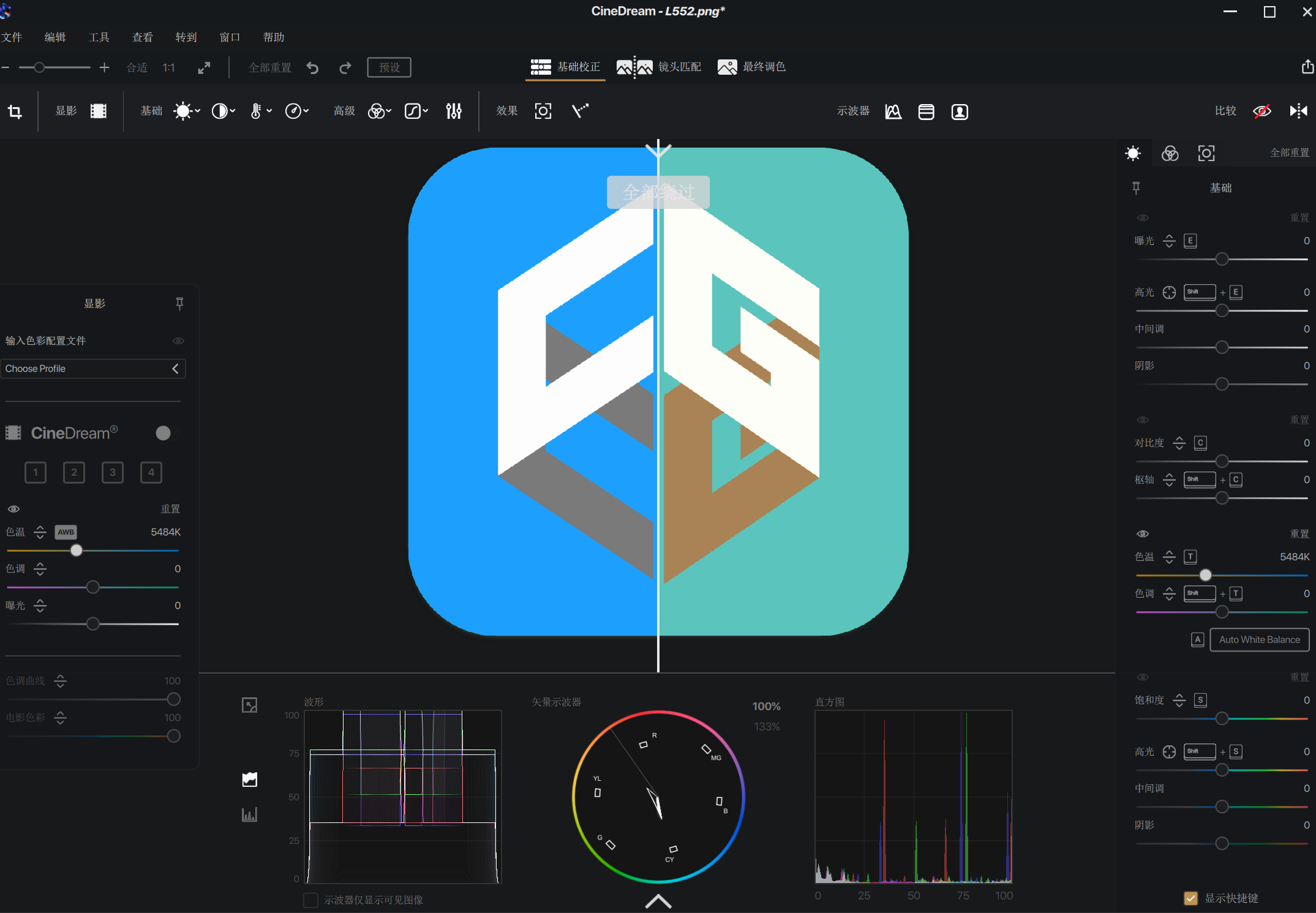Switch right panel to color wheels icon
The width and height of the screenshot is (1316, 913).
1170,153
